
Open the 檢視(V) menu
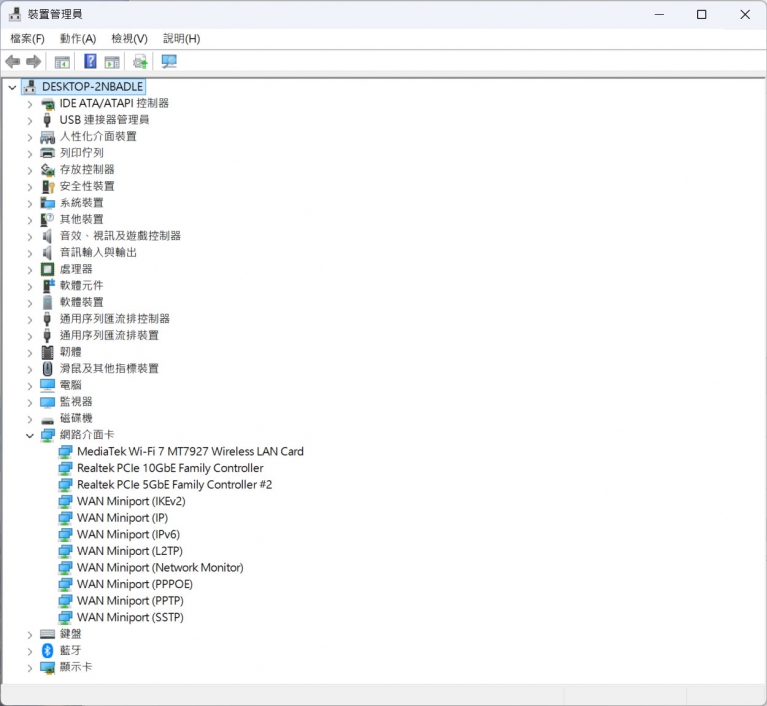(x=129, y=38)
